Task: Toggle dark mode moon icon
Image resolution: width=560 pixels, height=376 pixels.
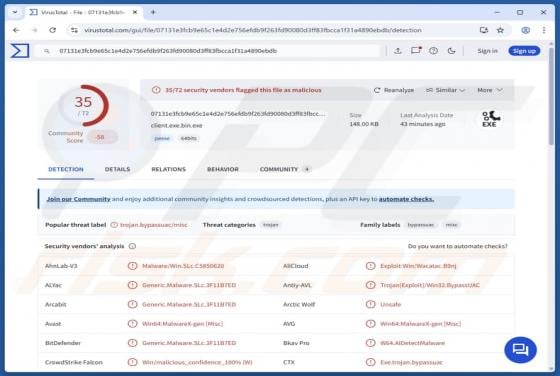Action: 451,51
